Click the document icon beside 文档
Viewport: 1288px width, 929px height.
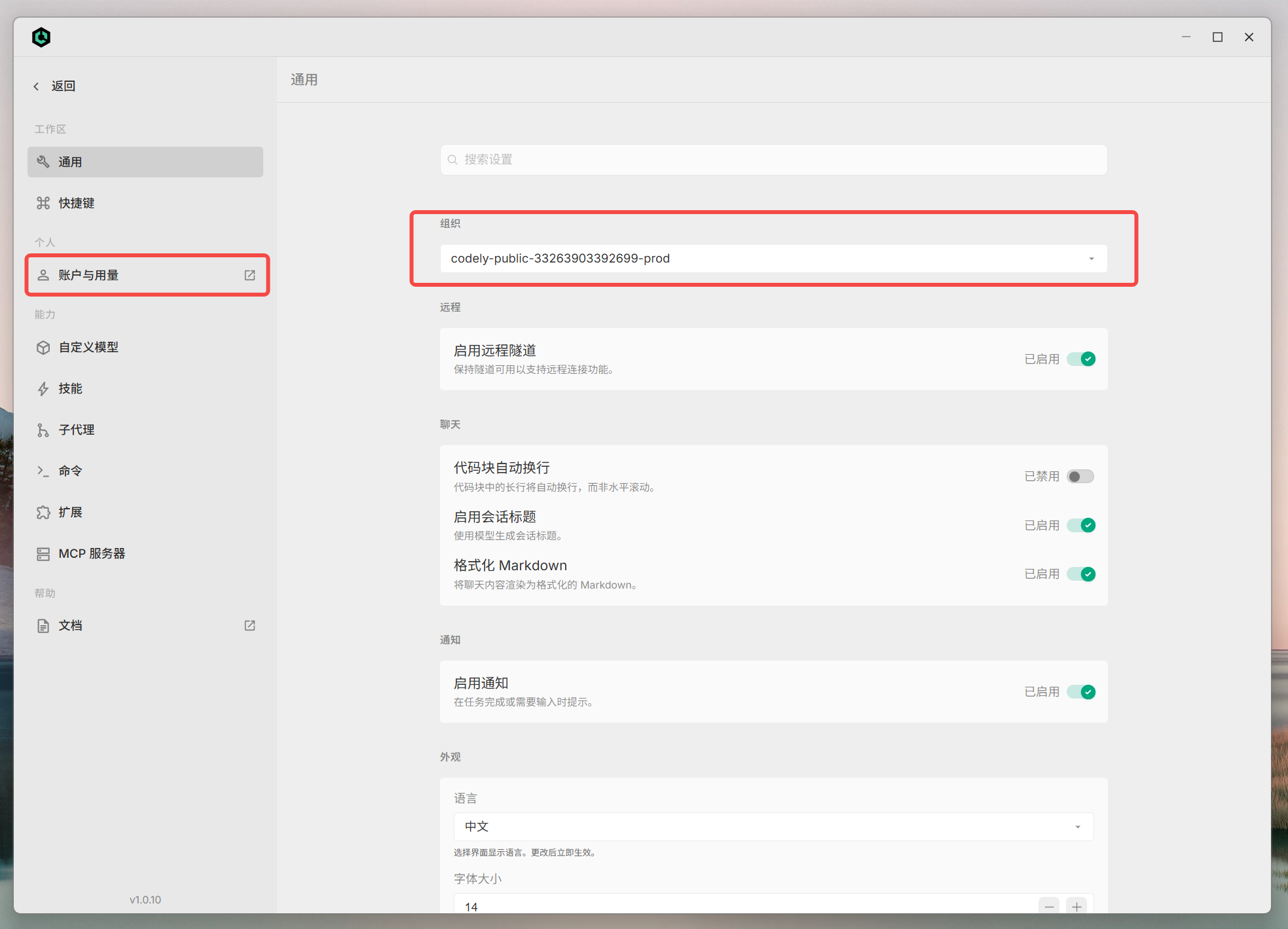pos(43,626)
